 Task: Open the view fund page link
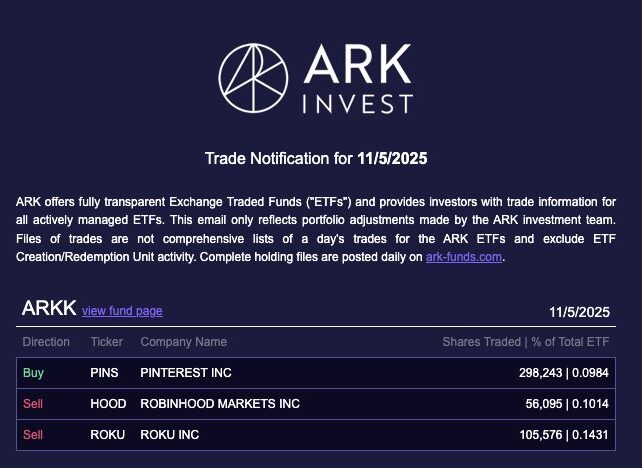122,311
